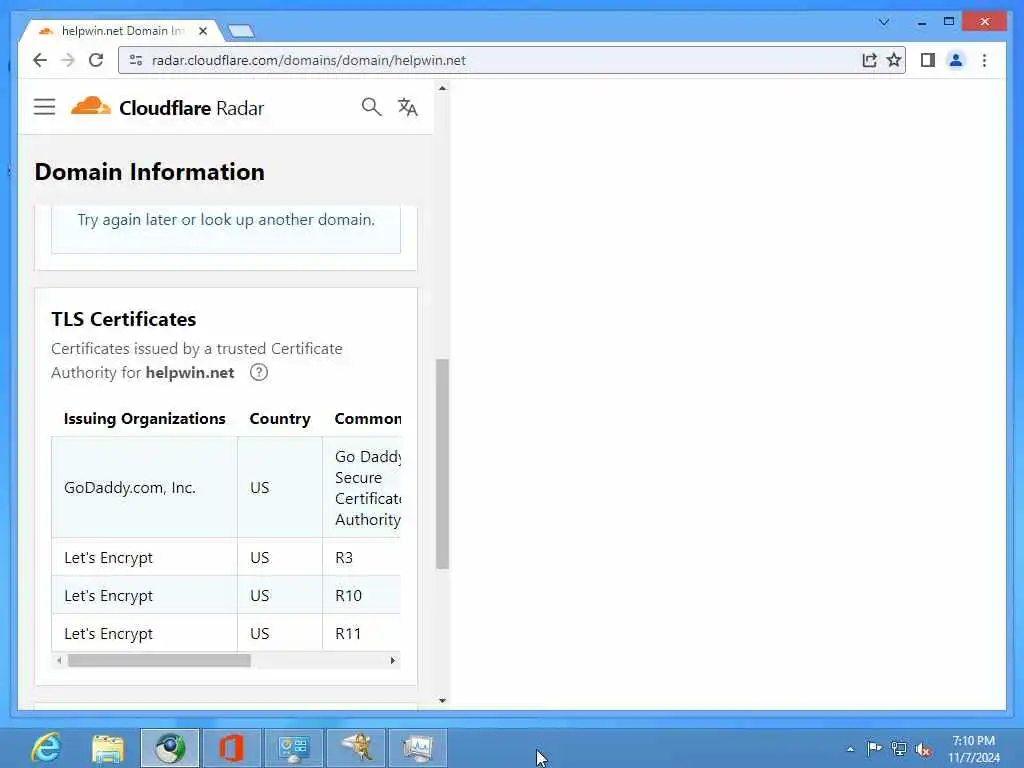Show hidden system tray icons
This screenshot has width=1024, height=768.
850,749
